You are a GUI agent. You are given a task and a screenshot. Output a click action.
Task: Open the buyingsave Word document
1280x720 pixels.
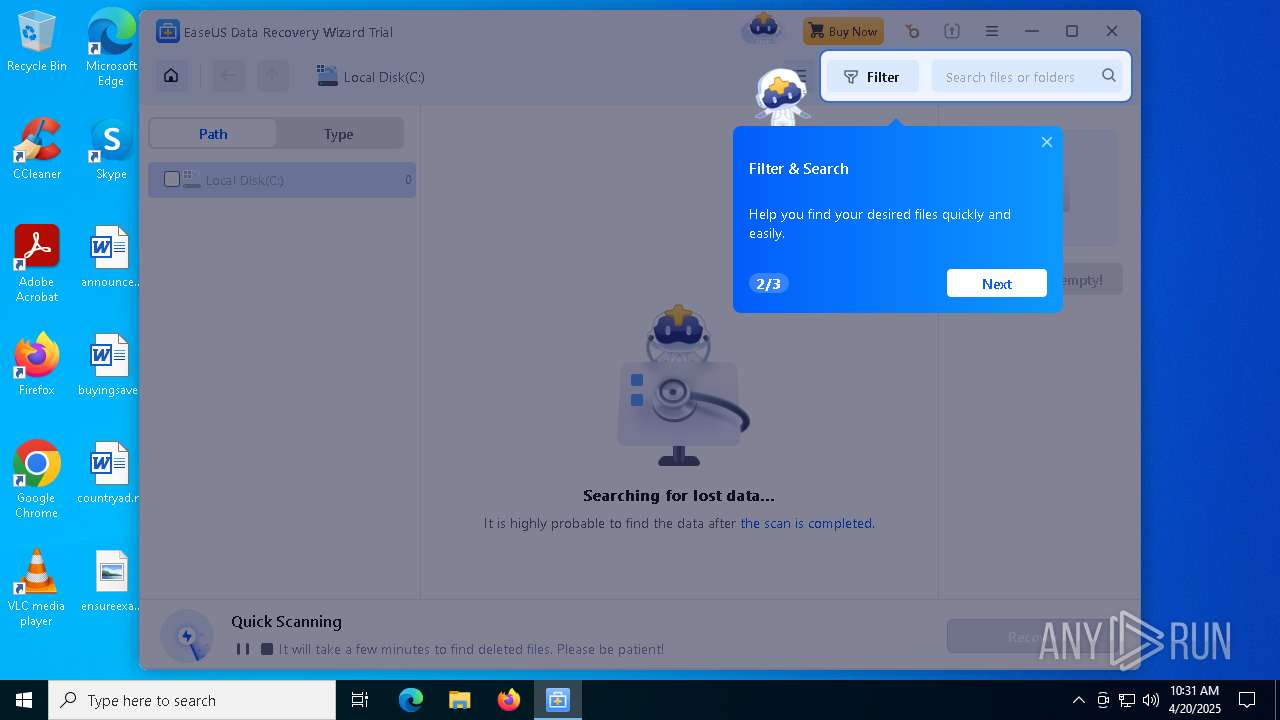pos(110,365)
